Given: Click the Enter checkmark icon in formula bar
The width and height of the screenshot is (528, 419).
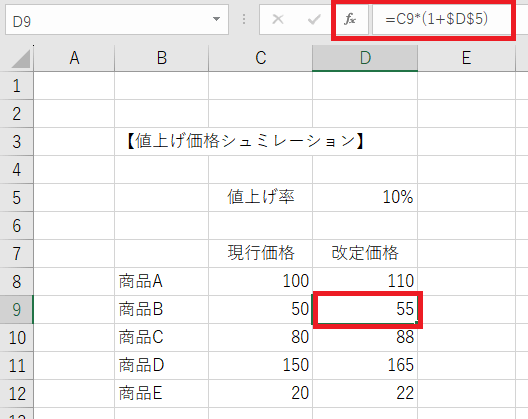Looking at the screenshot, I should 314,19.
